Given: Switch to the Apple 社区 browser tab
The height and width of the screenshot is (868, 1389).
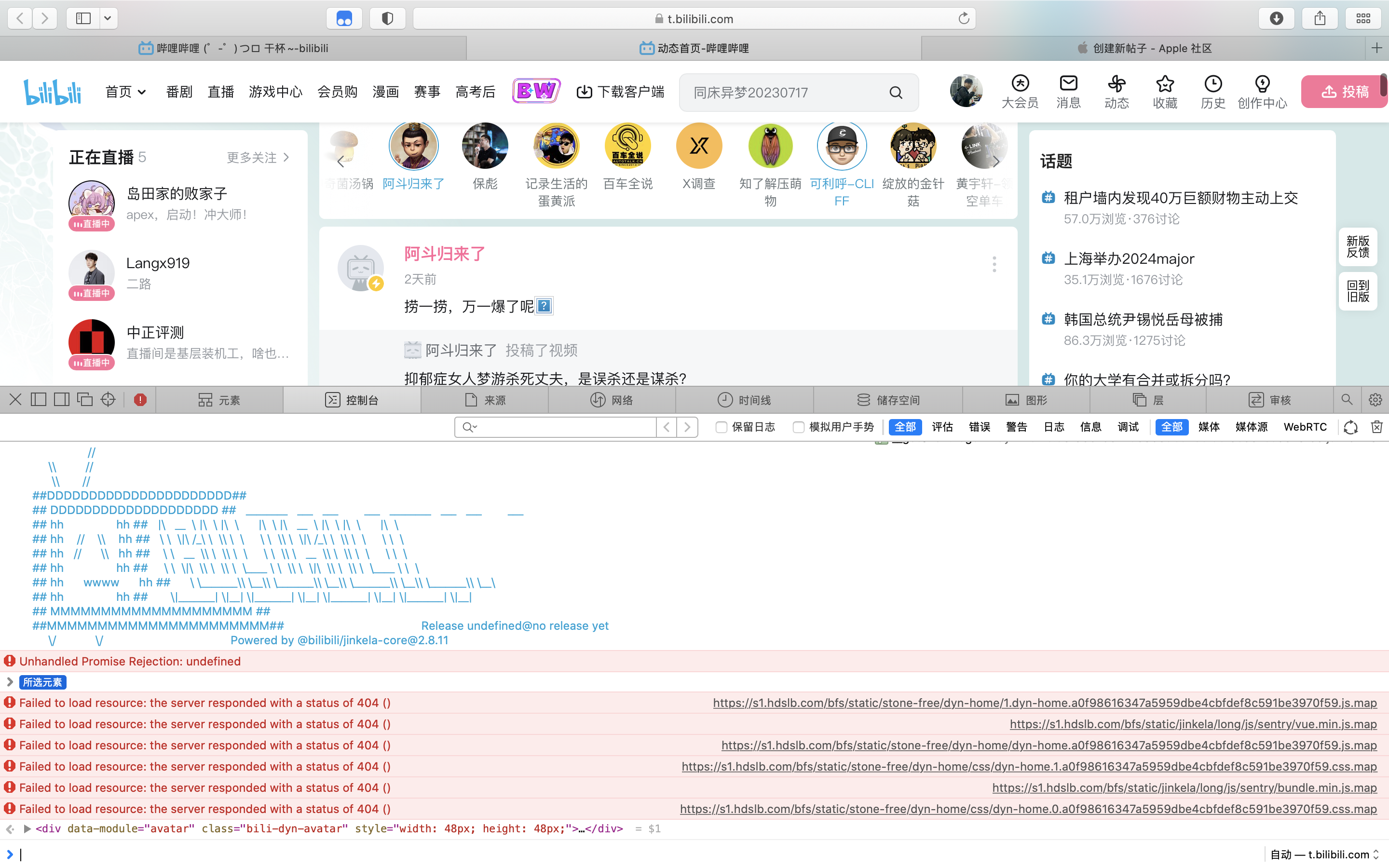Looking at the screenshot, I should click(x=1144, y=48).
